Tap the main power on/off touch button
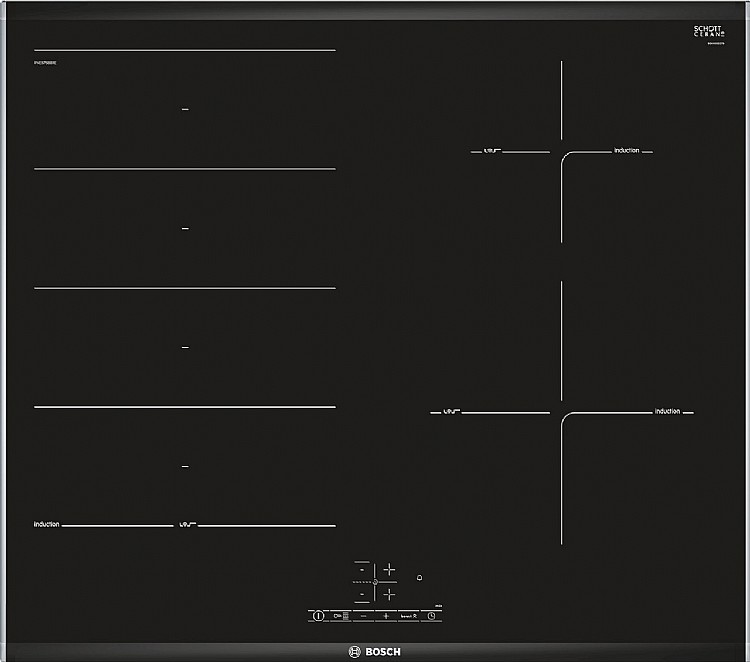The image size is (750, 662). pyautogui.click(x=319, y=616)
